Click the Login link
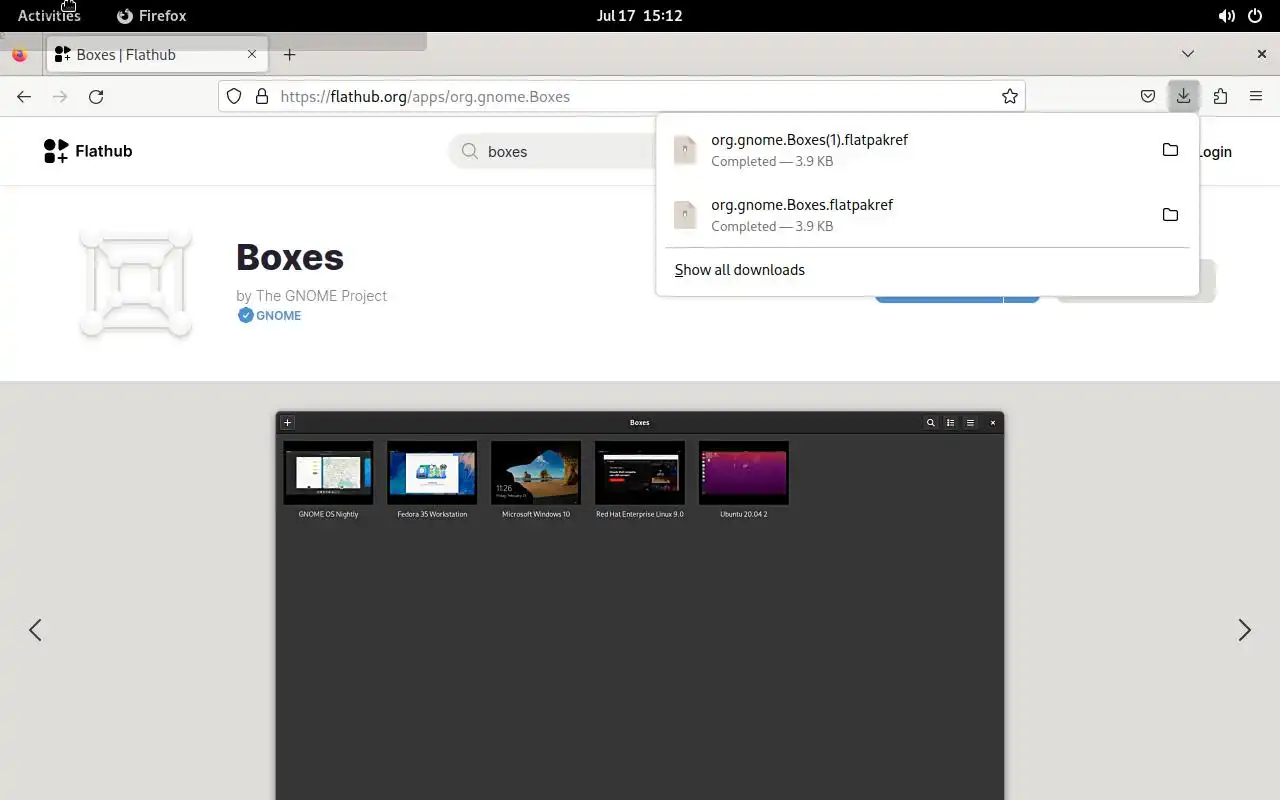 1215,152
